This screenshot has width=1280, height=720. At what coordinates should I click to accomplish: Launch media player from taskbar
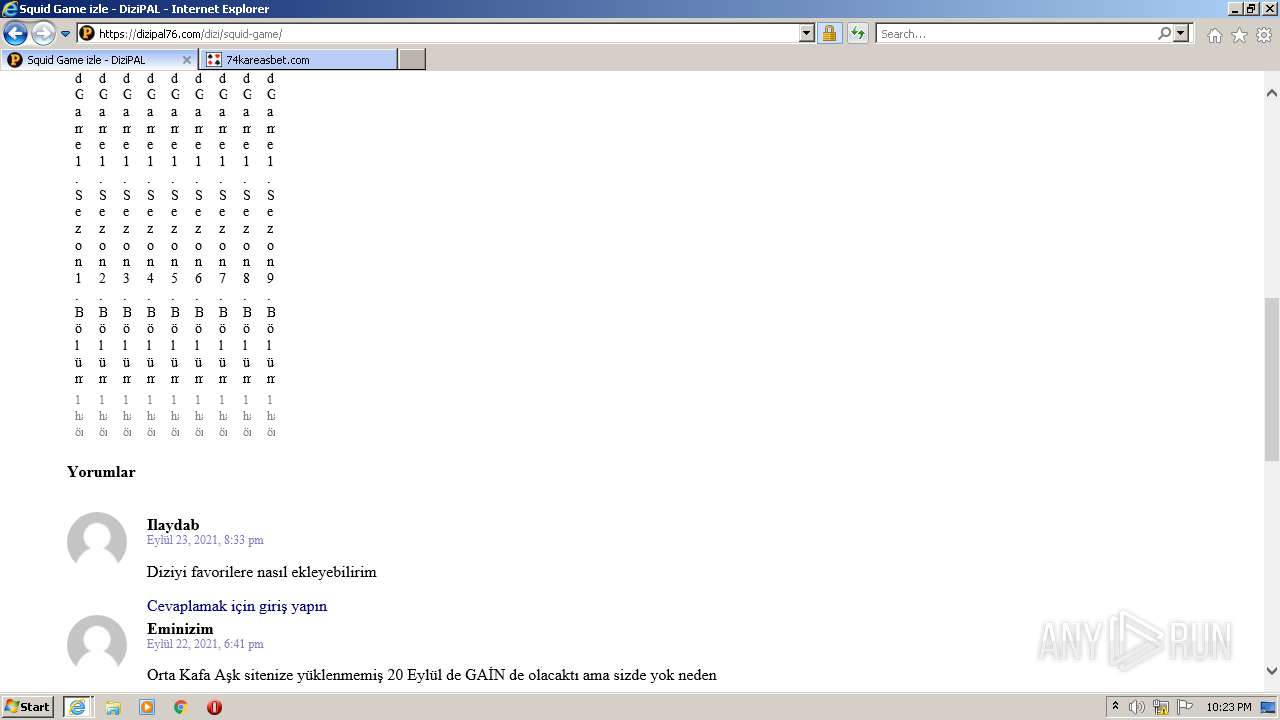(147, 707)
